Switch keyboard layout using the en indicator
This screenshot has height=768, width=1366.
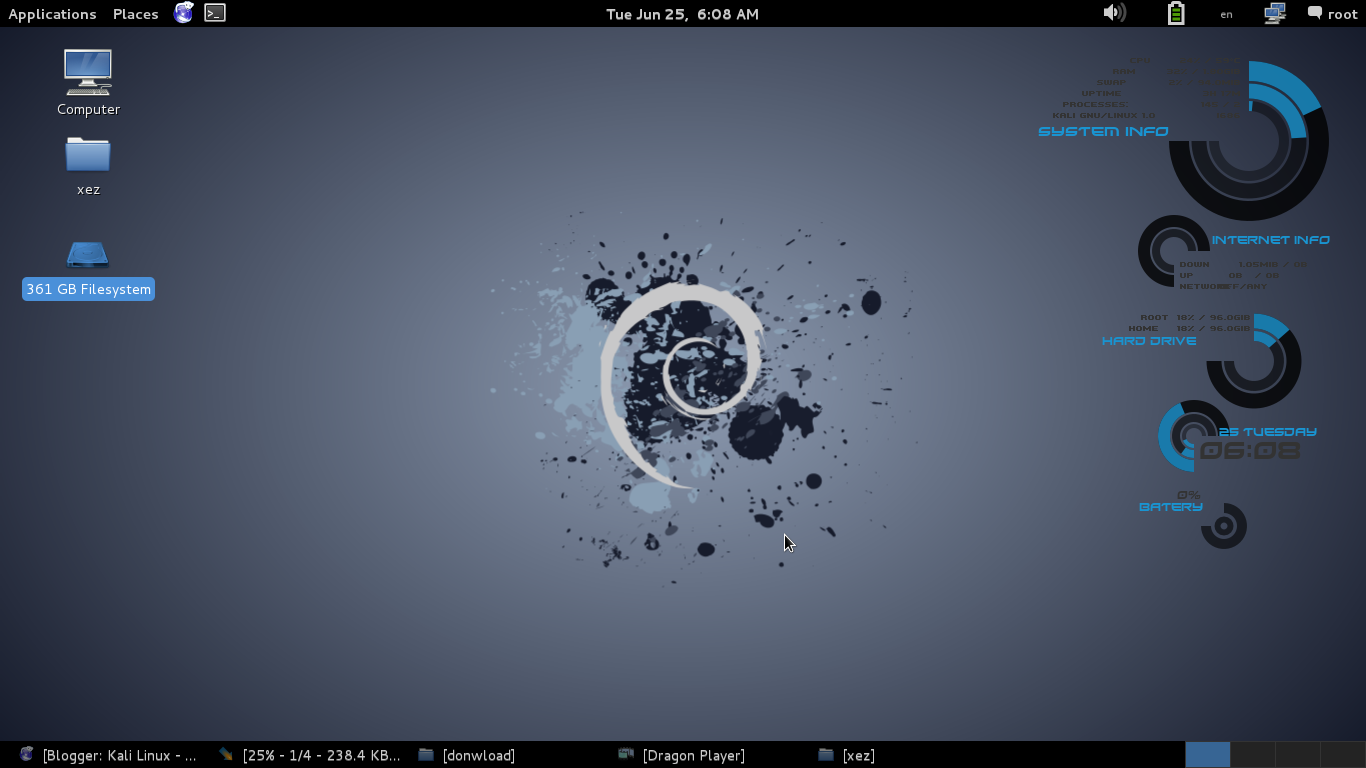(x=1226, y=14)
